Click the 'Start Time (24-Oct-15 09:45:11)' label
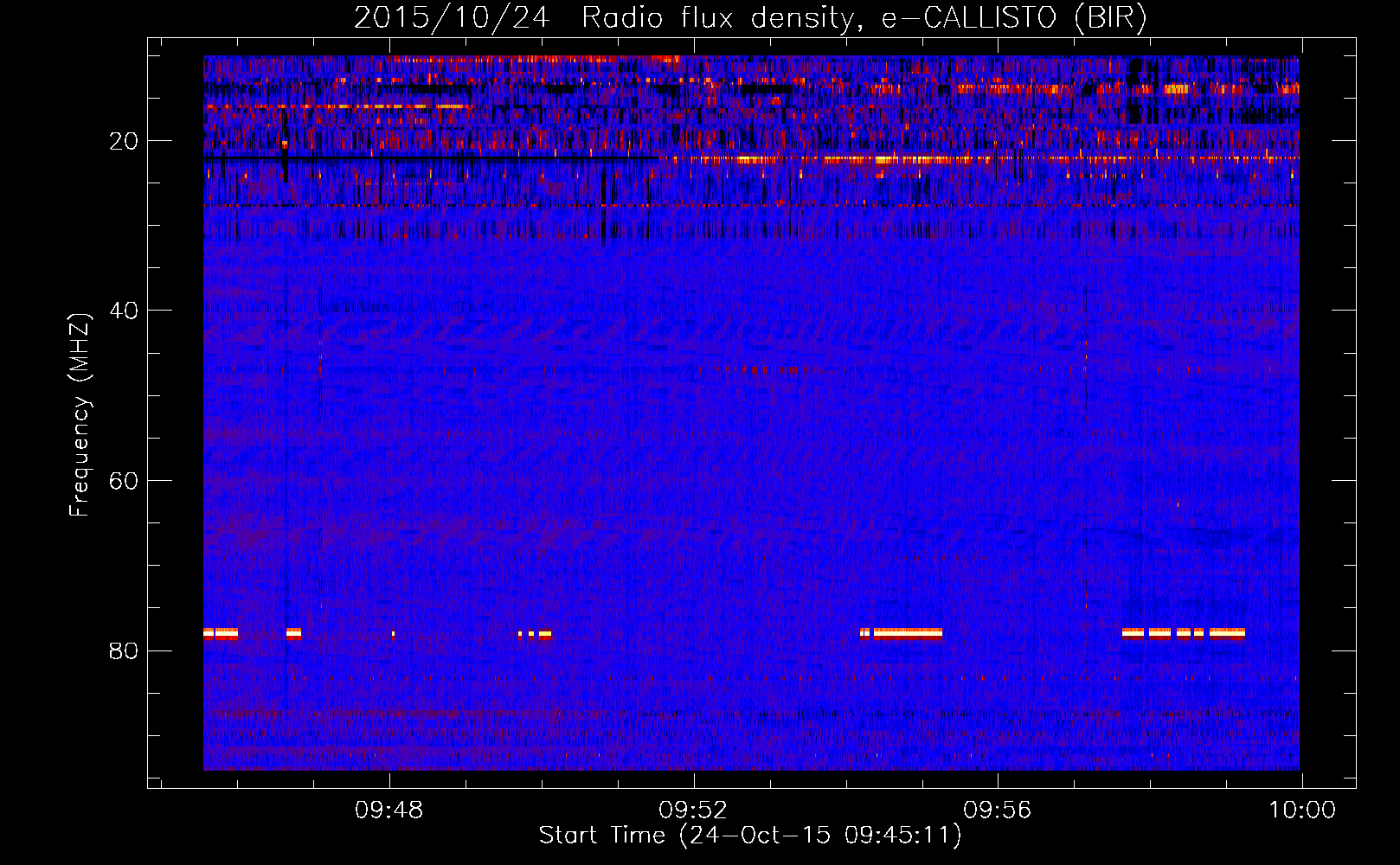Viewport: 1400px width, 865px height. click(750, 836)
